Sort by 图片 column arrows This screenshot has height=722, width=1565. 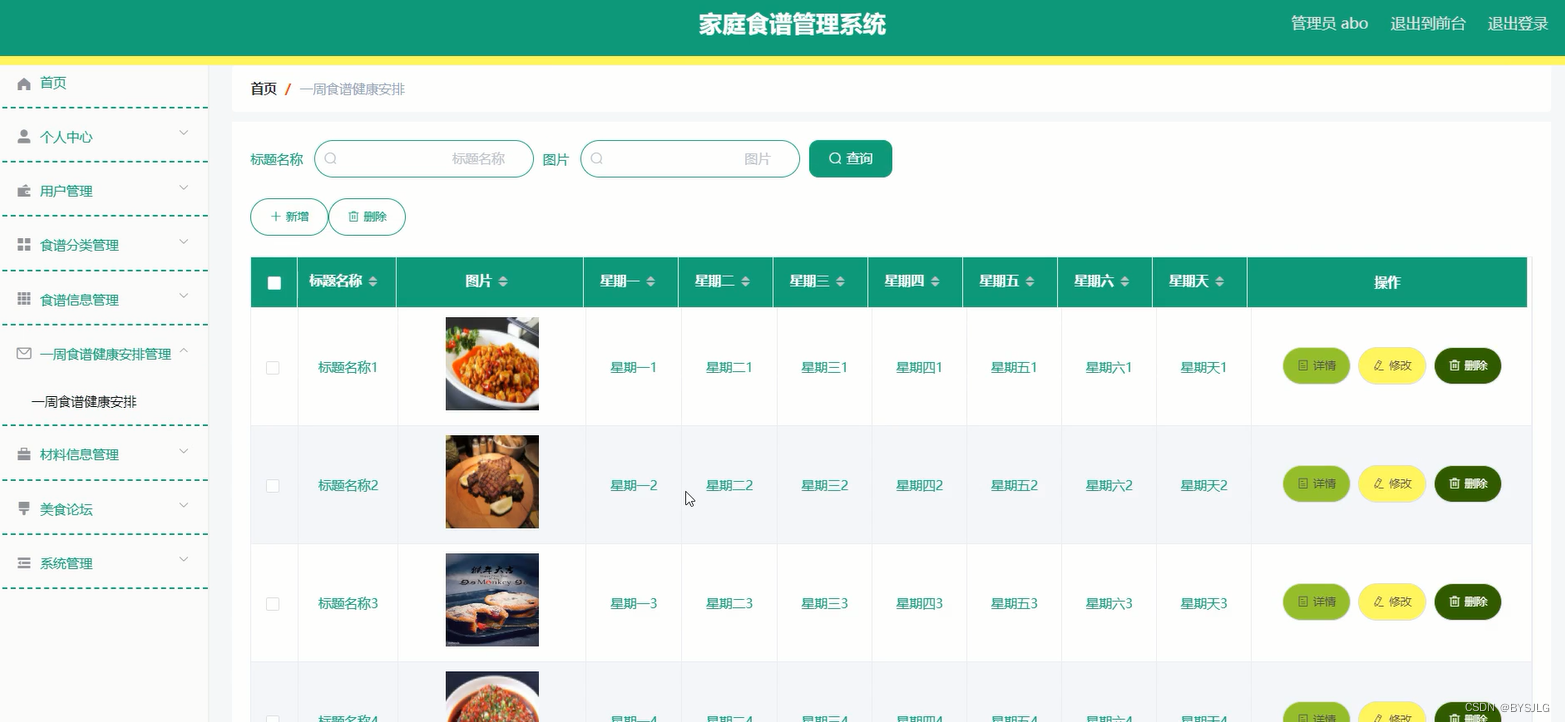coord(503,282)
